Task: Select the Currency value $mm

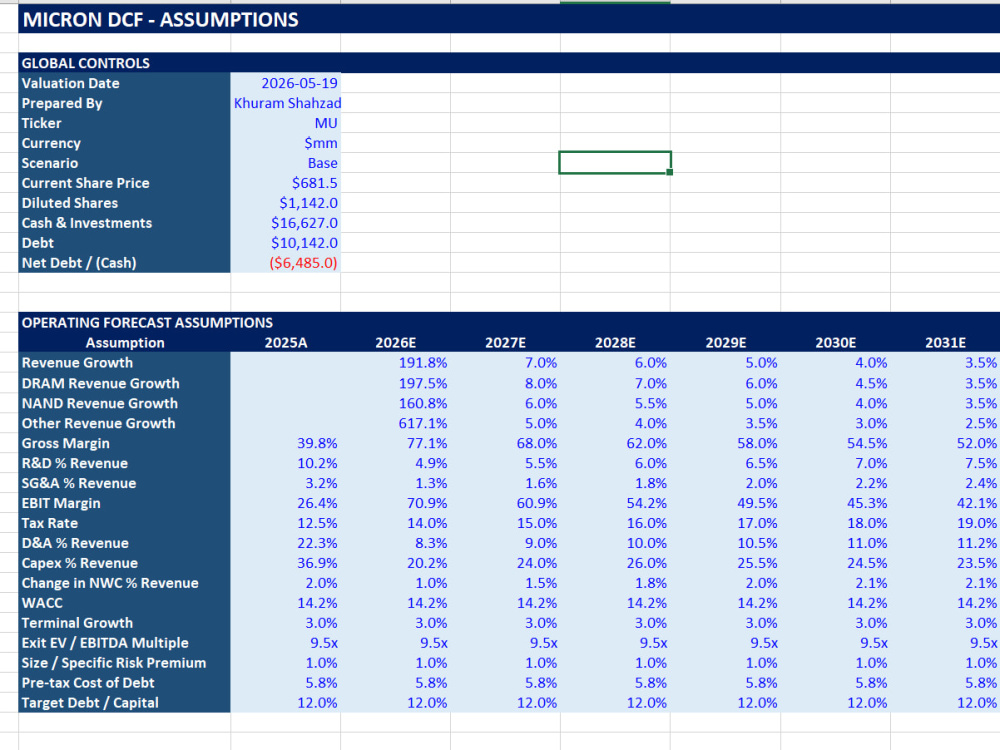Action: tap(321, 143)
